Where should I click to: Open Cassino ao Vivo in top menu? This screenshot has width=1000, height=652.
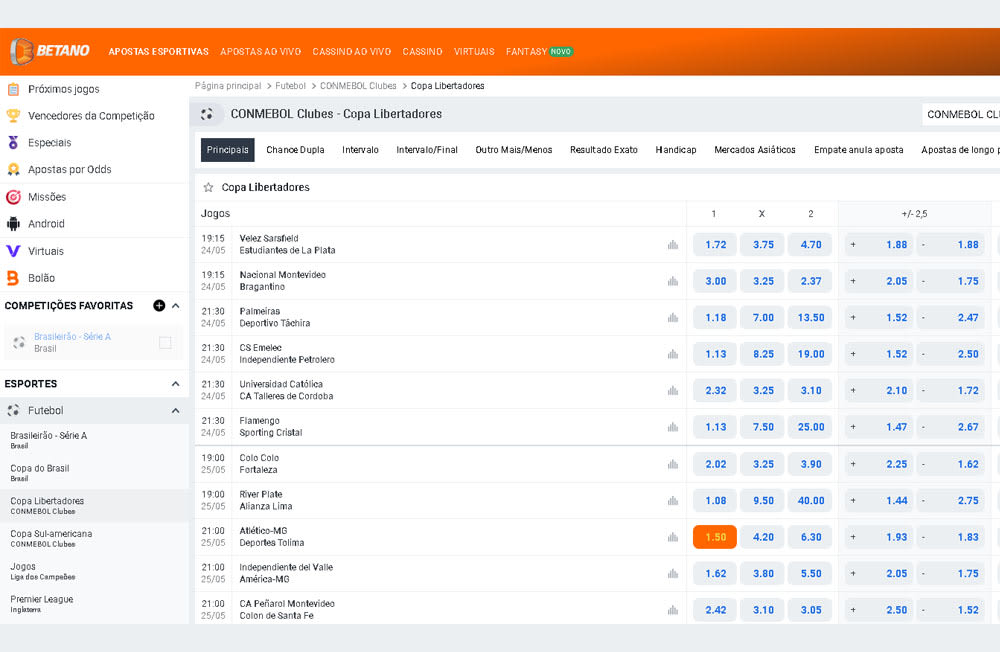click(351, 52)
